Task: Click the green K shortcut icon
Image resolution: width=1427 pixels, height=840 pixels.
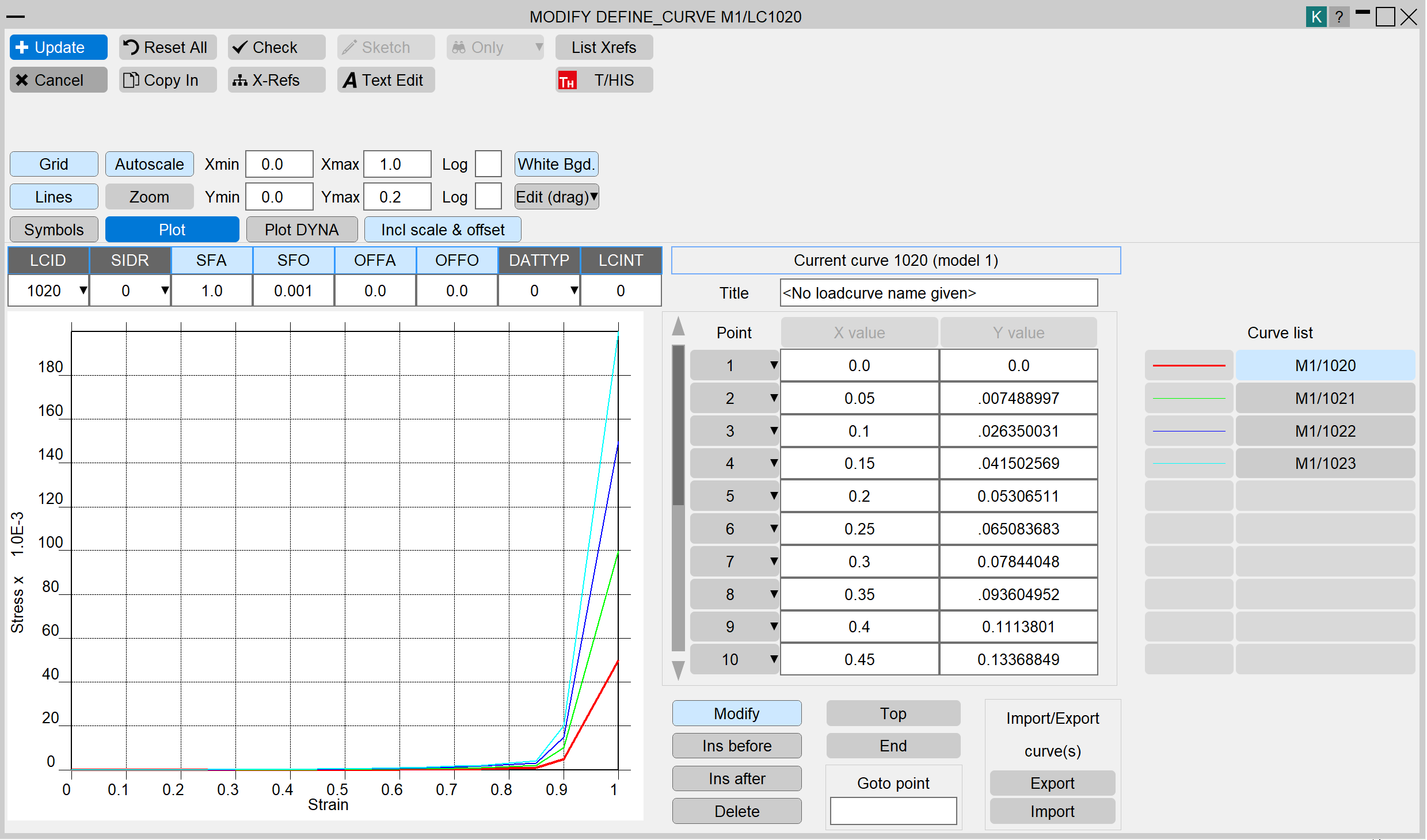Action: 1316,17
